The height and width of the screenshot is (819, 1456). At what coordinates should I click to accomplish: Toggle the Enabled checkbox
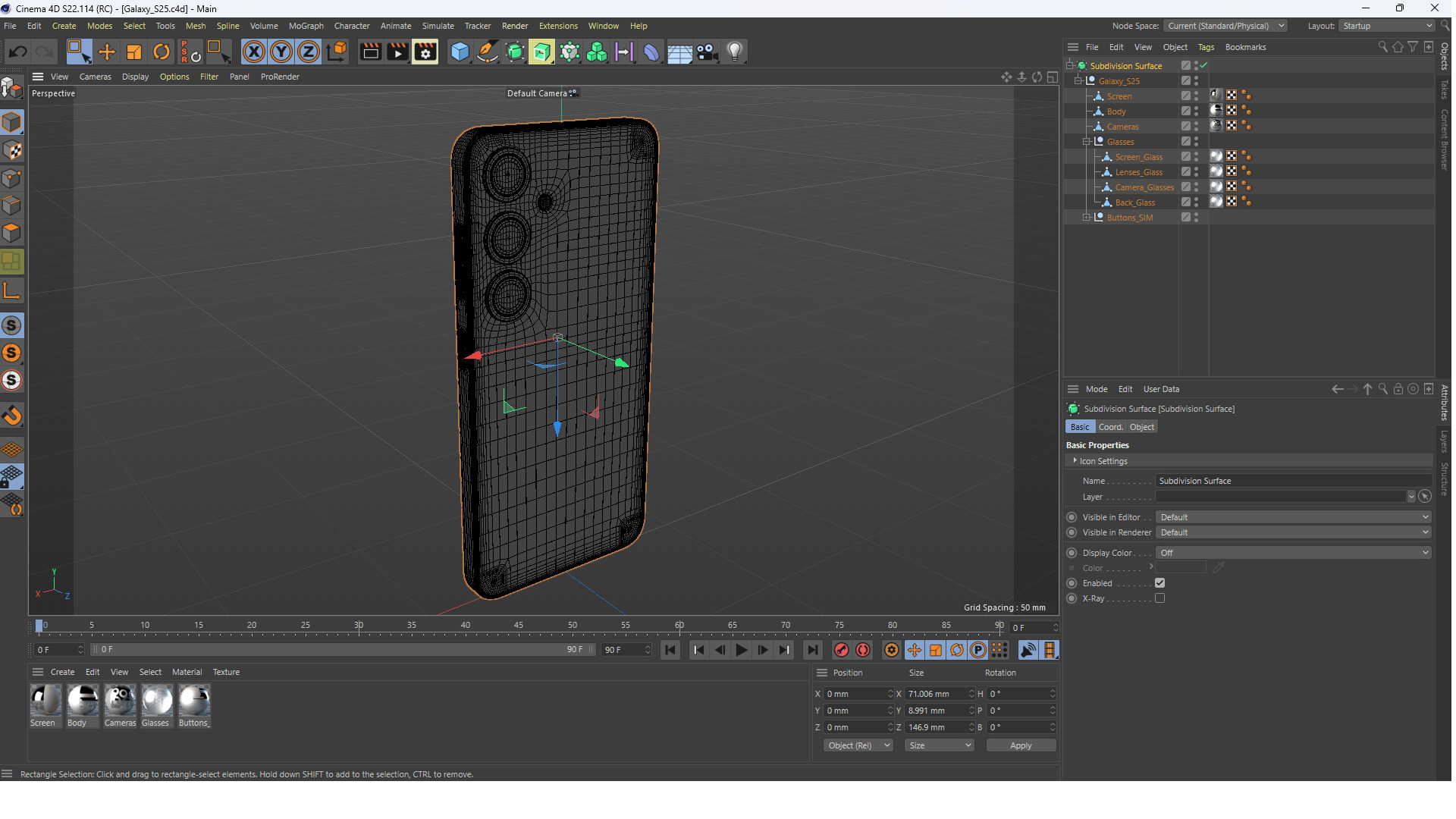(x=1159, y=583)
